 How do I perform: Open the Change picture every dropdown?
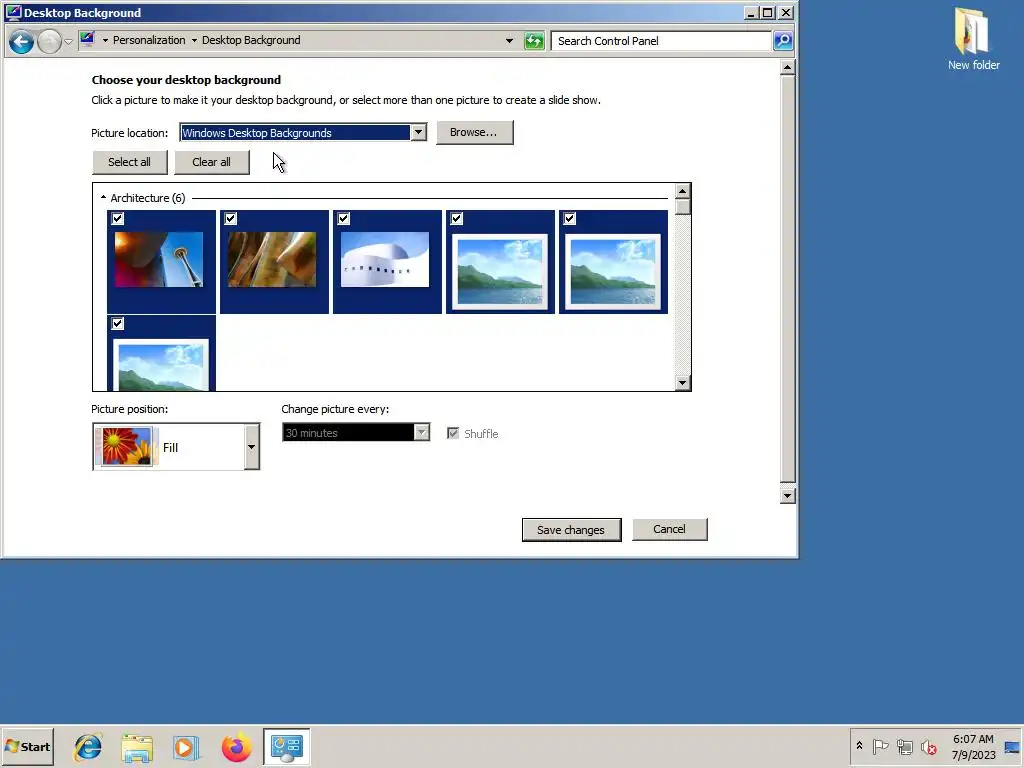point(356,432)
